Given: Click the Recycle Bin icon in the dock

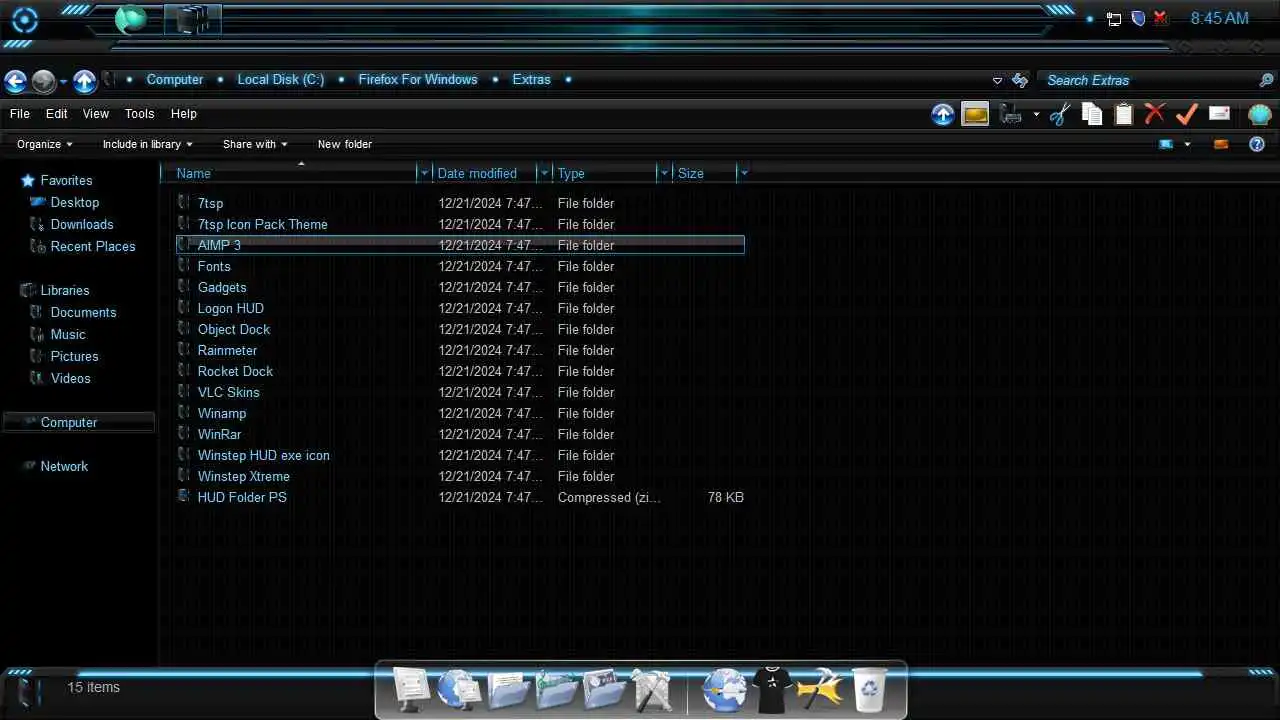Looking at the screenshot, I should pyautogui.click(x=869, y=689).
